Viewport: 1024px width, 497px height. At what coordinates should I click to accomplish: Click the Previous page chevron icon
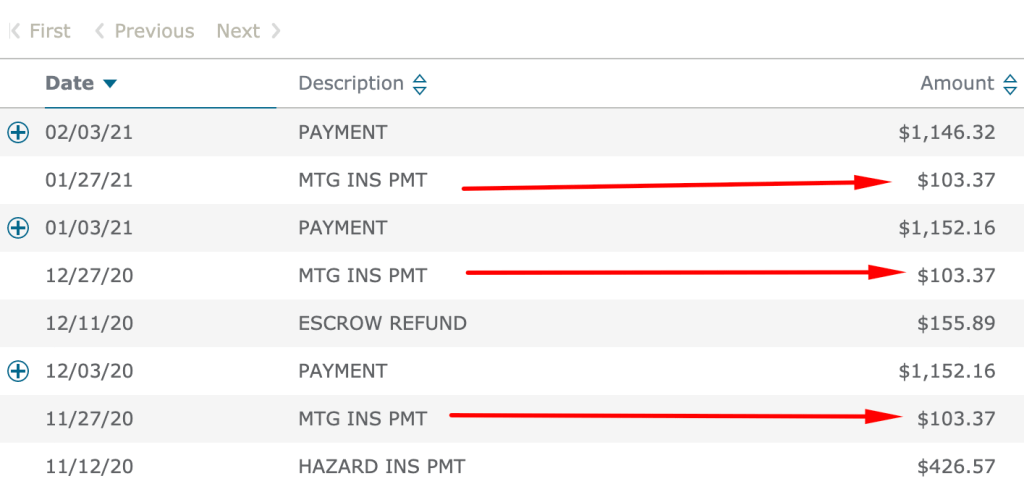tap(100, 31)
